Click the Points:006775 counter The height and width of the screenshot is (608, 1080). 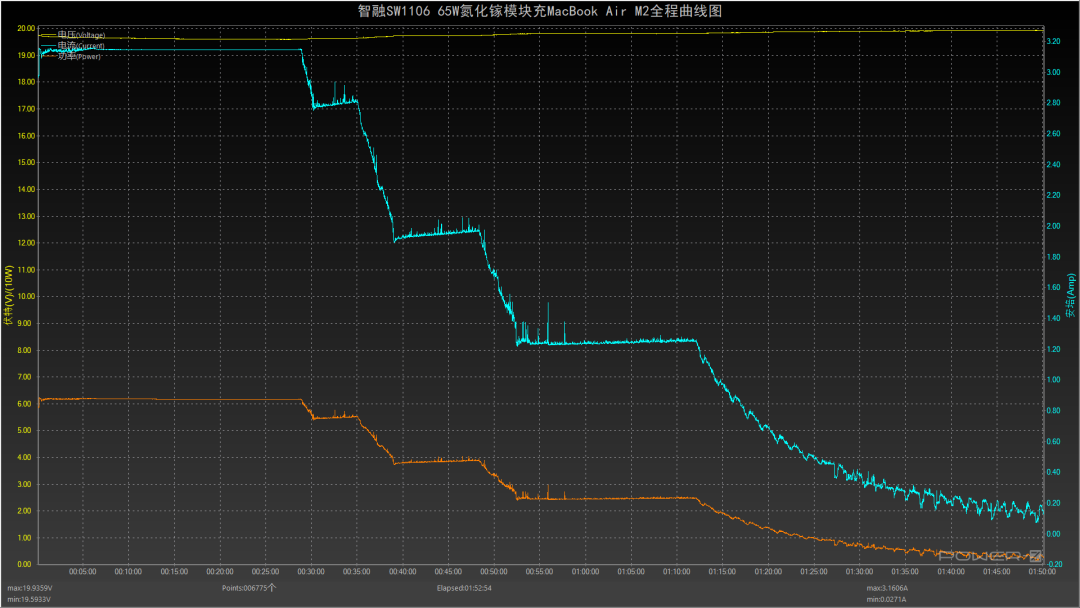click(245, 588)
